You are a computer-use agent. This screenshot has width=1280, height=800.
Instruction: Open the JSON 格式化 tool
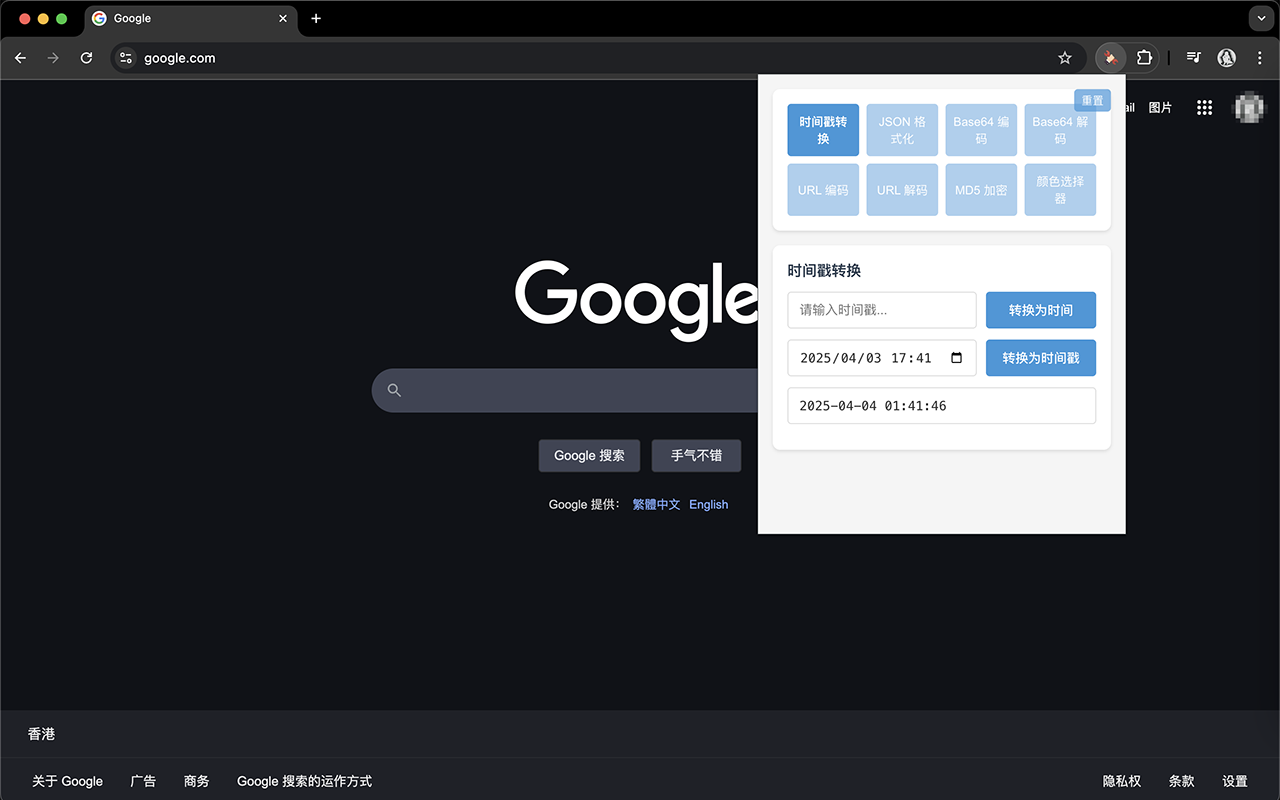click(x=901, y=129)
